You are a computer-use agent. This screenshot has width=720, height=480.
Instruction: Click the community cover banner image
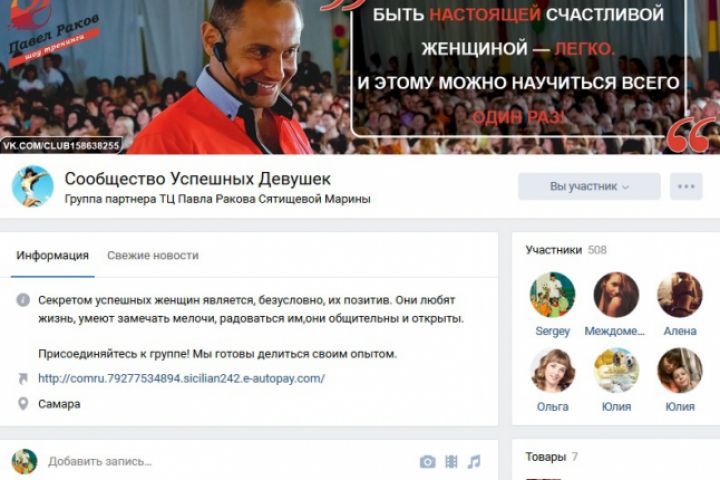(360, 77)
